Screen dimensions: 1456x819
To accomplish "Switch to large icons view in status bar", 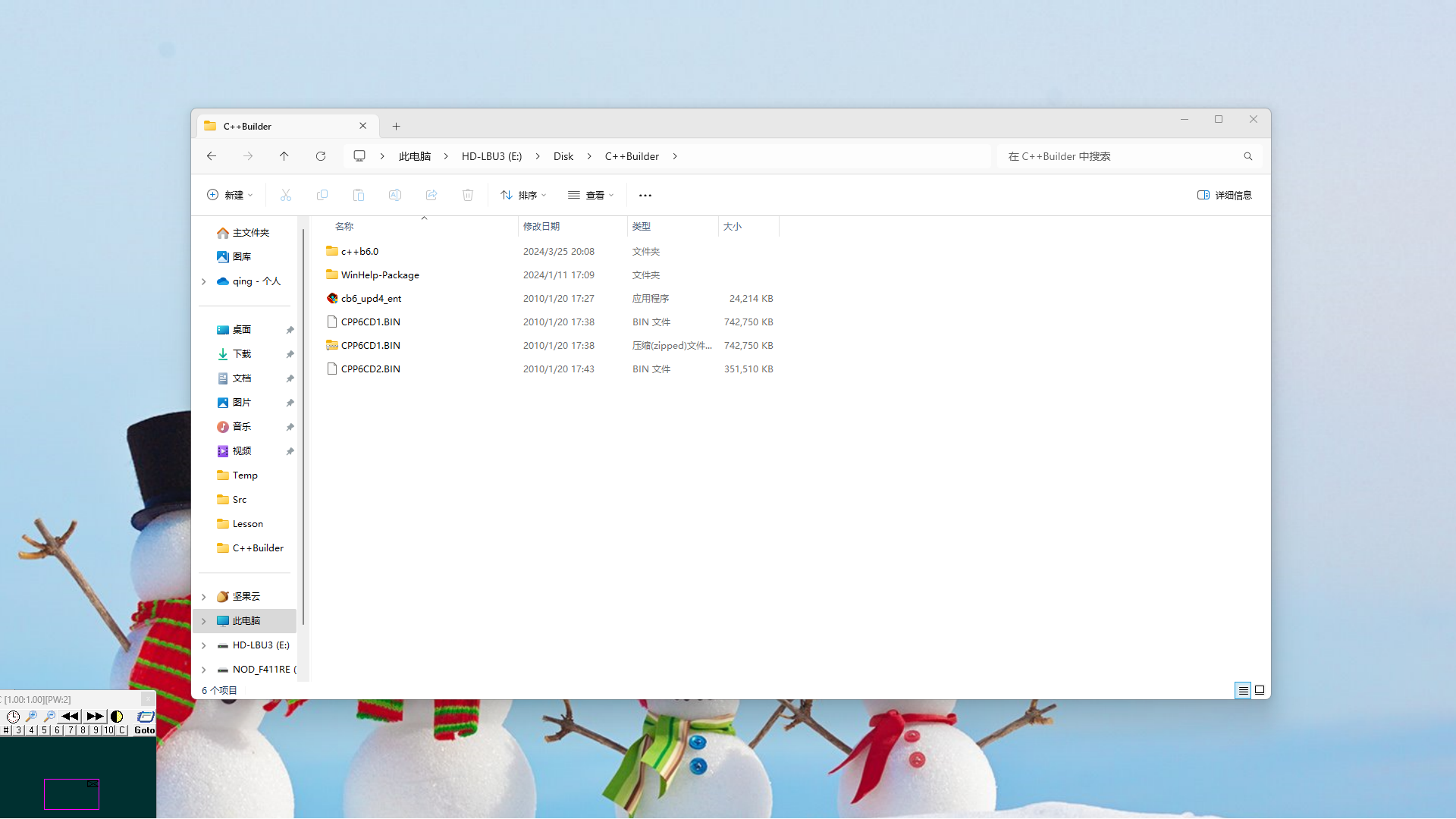I will [x=1260, y=690].
